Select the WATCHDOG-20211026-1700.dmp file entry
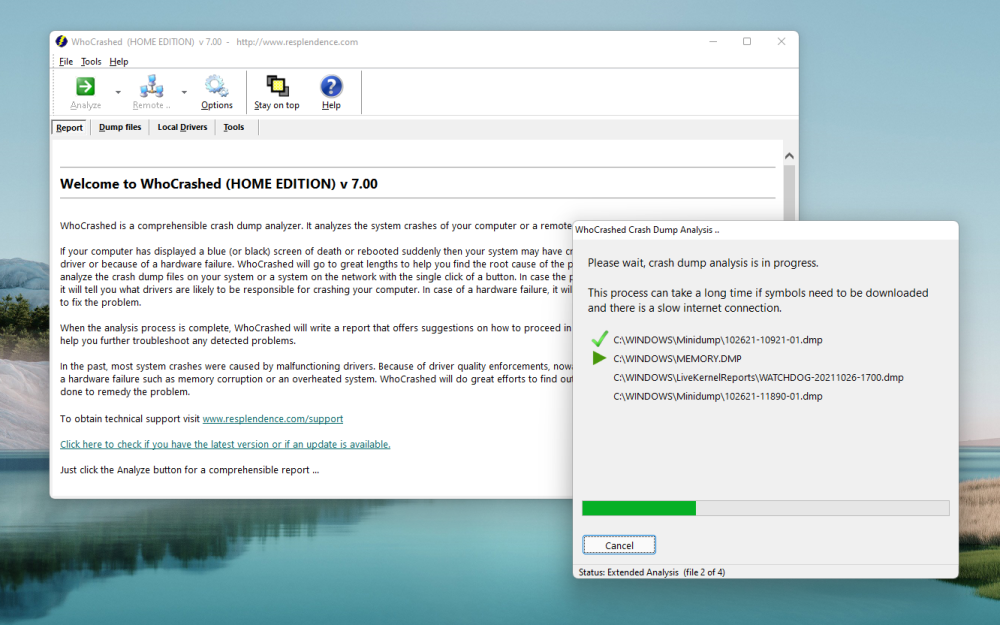Screen dimensions: 1000x625 758,378
